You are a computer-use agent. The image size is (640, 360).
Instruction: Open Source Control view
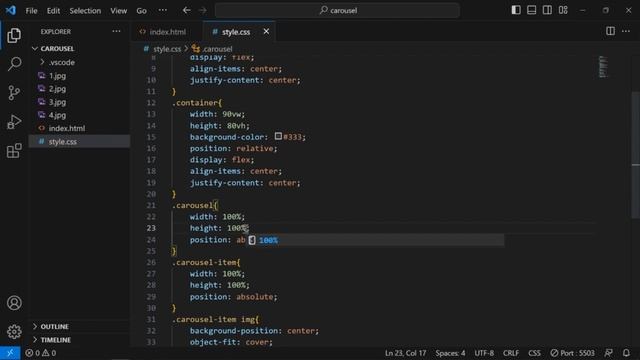click(14, 93)
